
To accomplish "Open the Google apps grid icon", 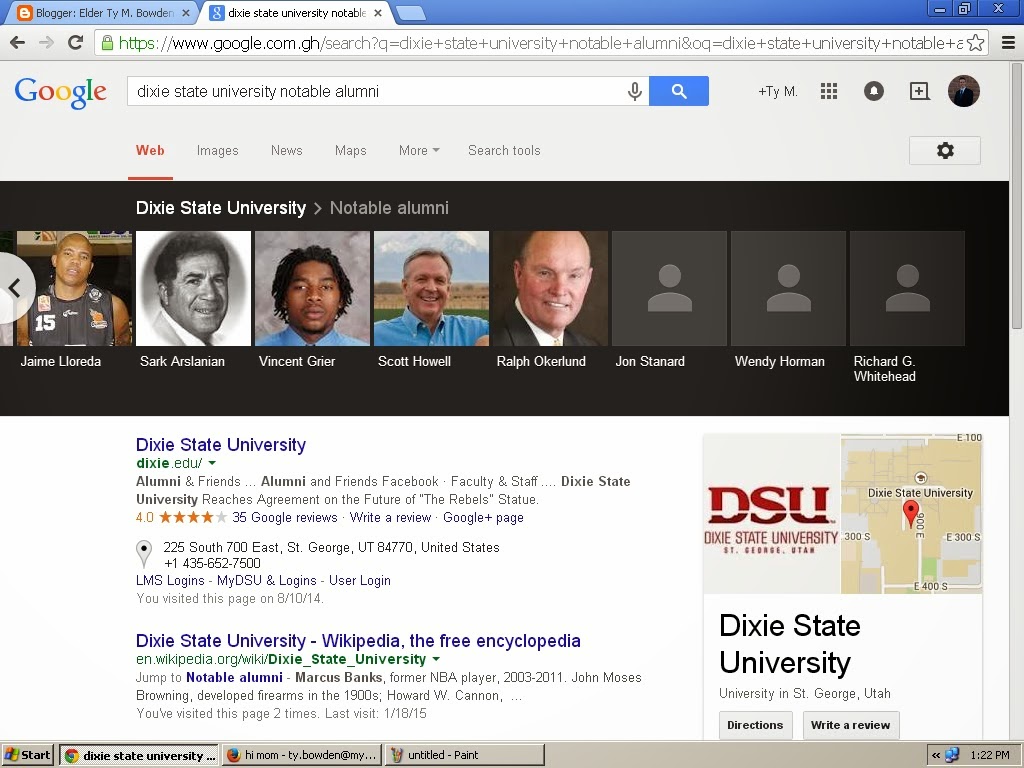I will click(829, 91).
